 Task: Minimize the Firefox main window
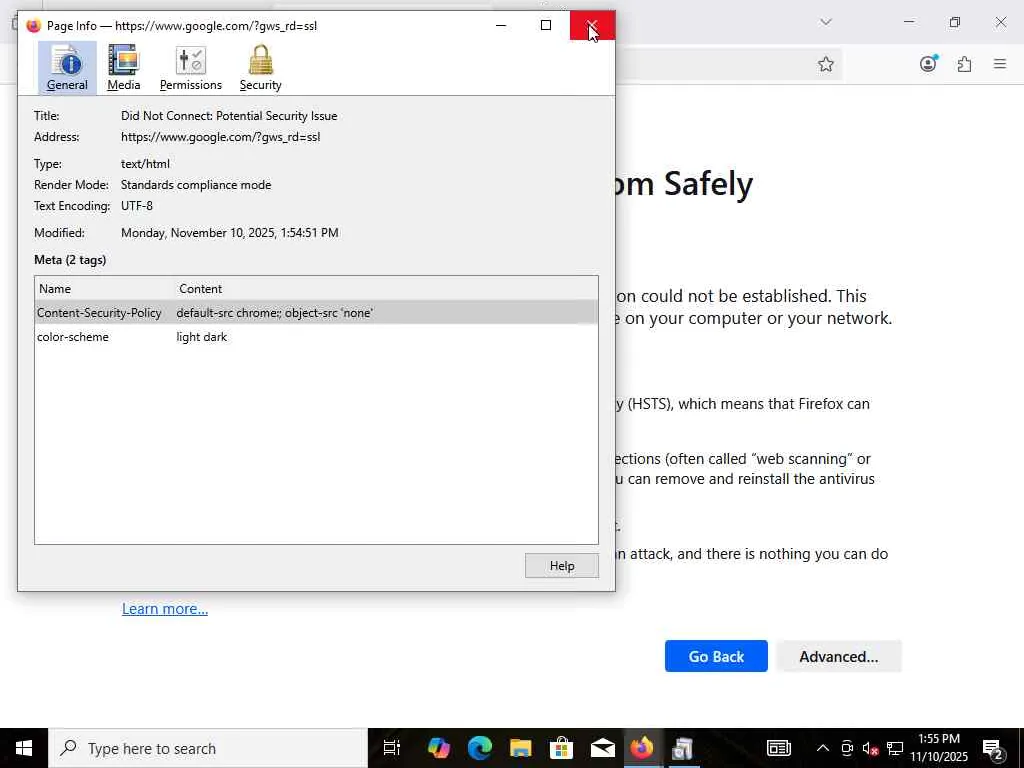[909, 22]
